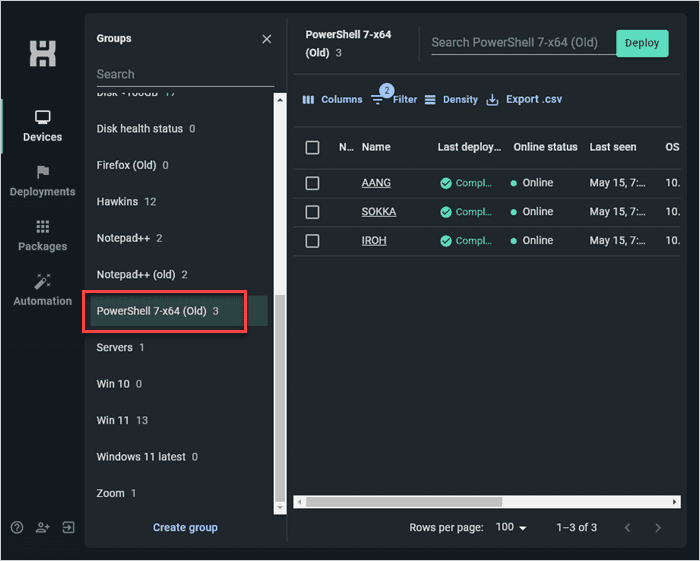This screenshot has height=561, width=700.
Task: Open the IROH device link
Action: (374, 241)
